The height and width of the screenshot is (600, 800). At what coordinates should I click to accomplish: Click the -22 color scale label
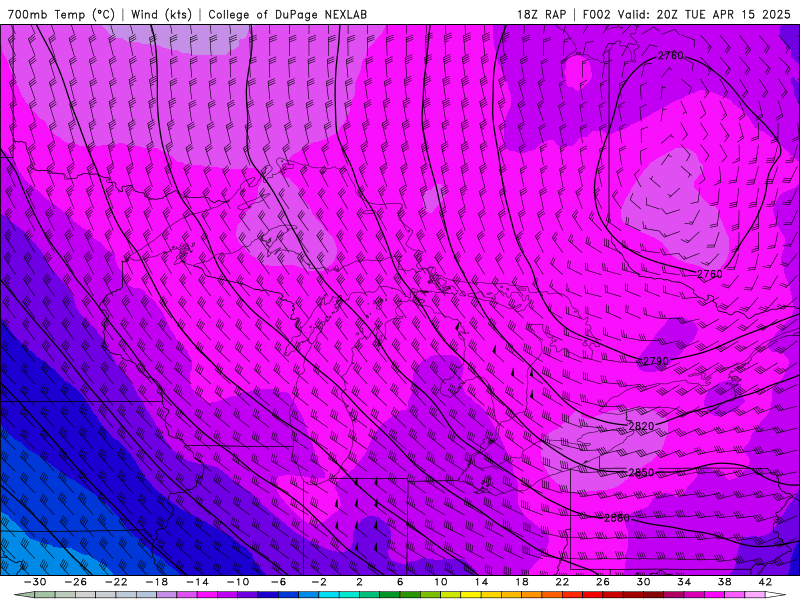(116, 582)
